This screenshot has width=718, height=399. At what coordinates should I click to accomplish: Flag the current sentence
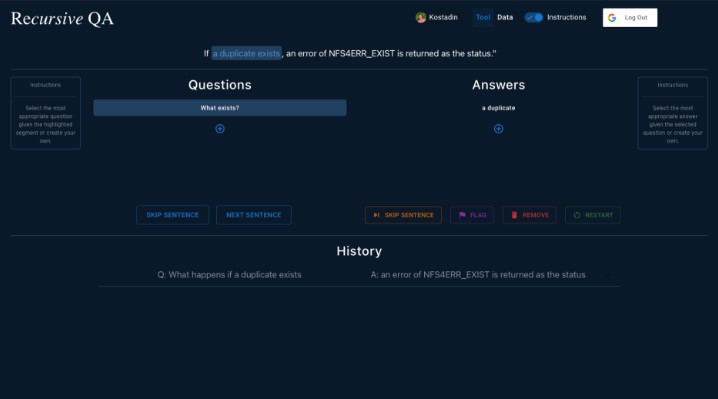(x=472, y=215)
